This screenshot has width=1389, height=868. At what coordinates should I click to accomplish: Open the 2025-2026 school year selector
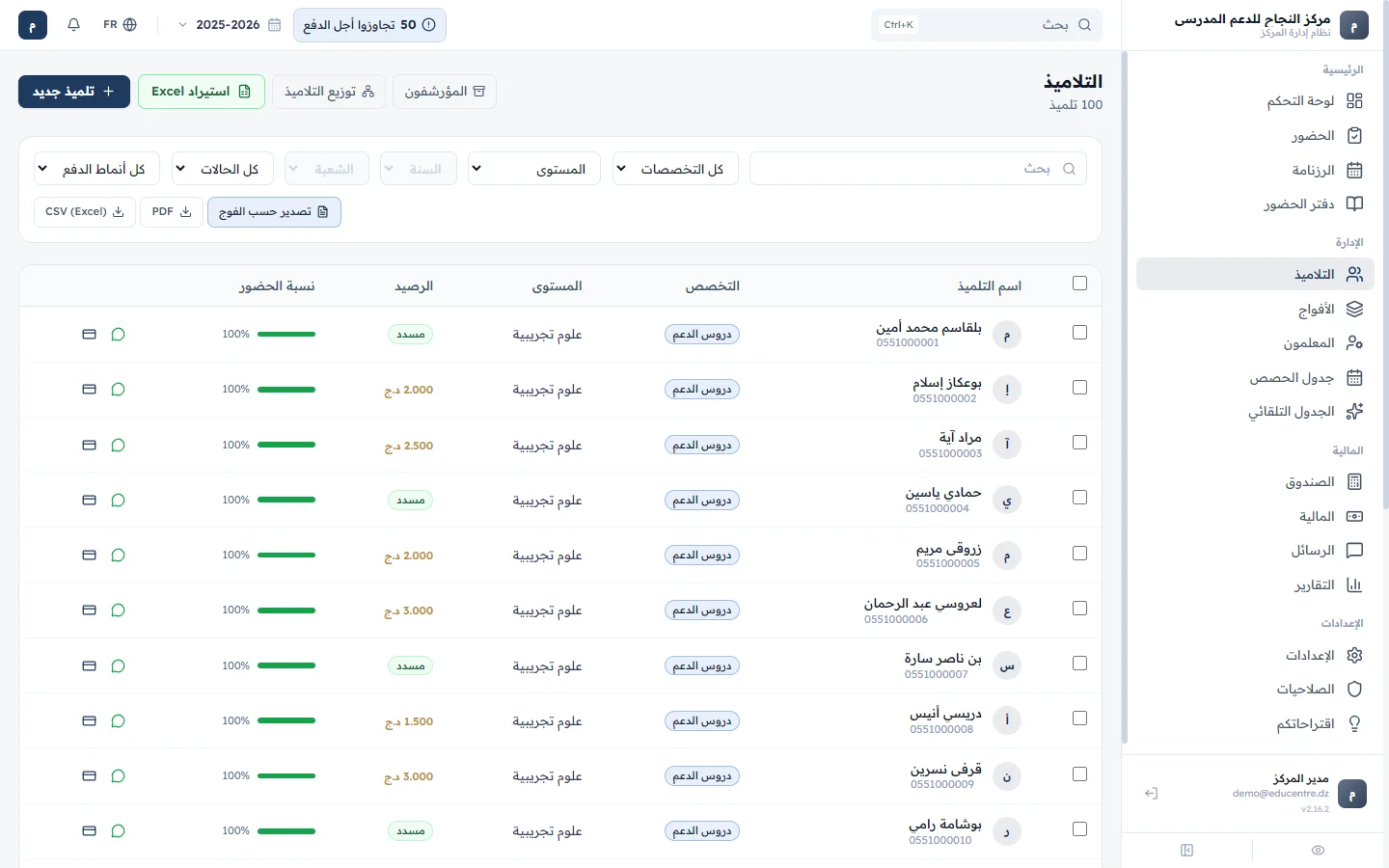click(230, 25)
